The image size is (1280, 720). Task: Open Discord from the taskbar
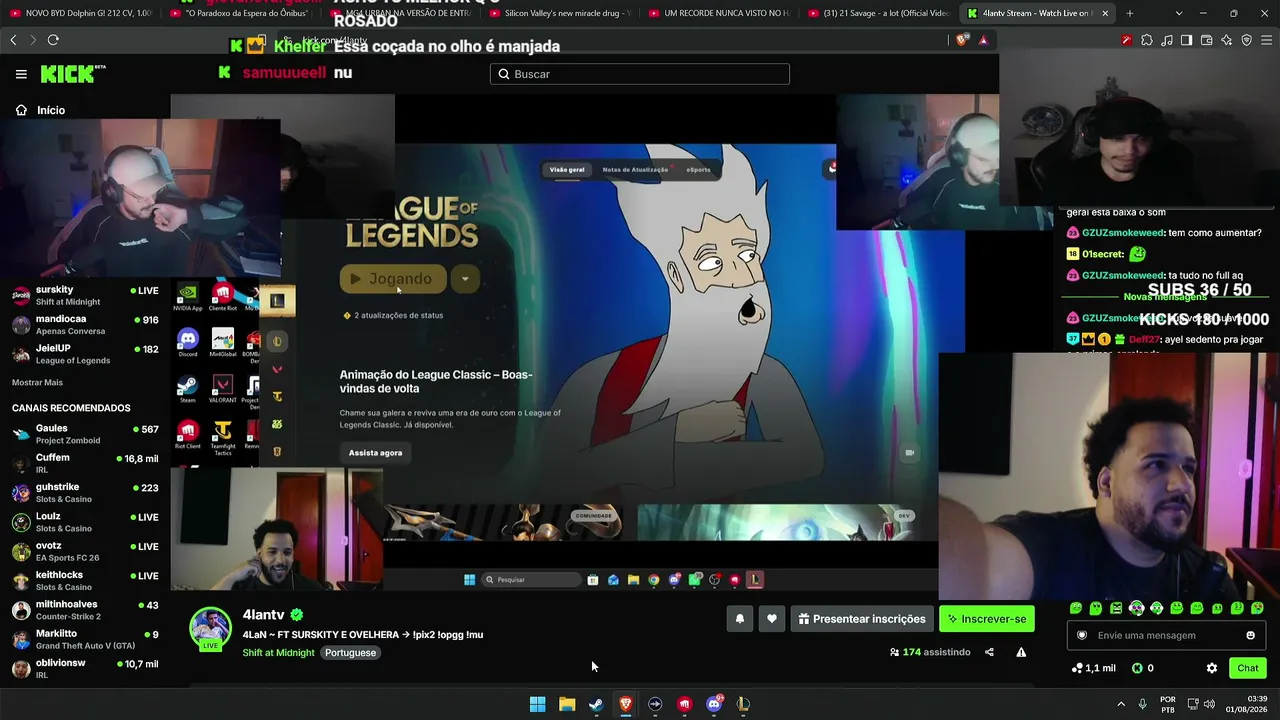coord(714,704)
